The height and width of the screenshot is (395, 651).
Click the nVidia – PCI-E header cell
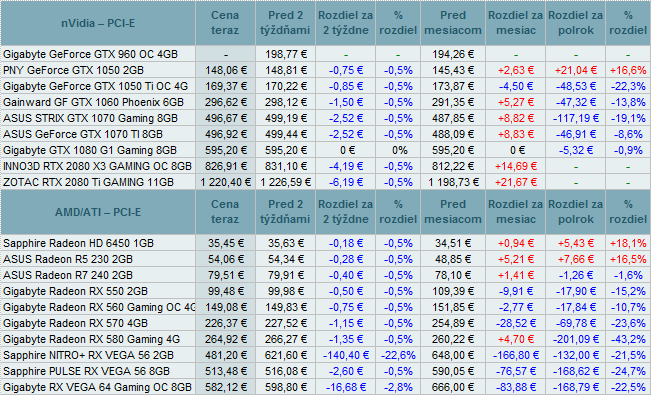[x=98, y=23]
